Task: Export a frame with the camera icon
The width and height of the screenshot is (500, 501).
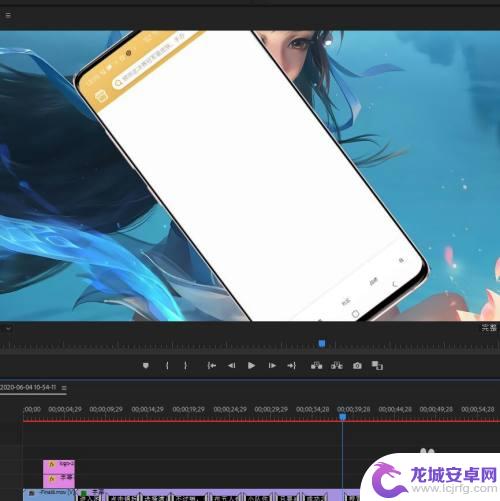Action: click(357, 366)
